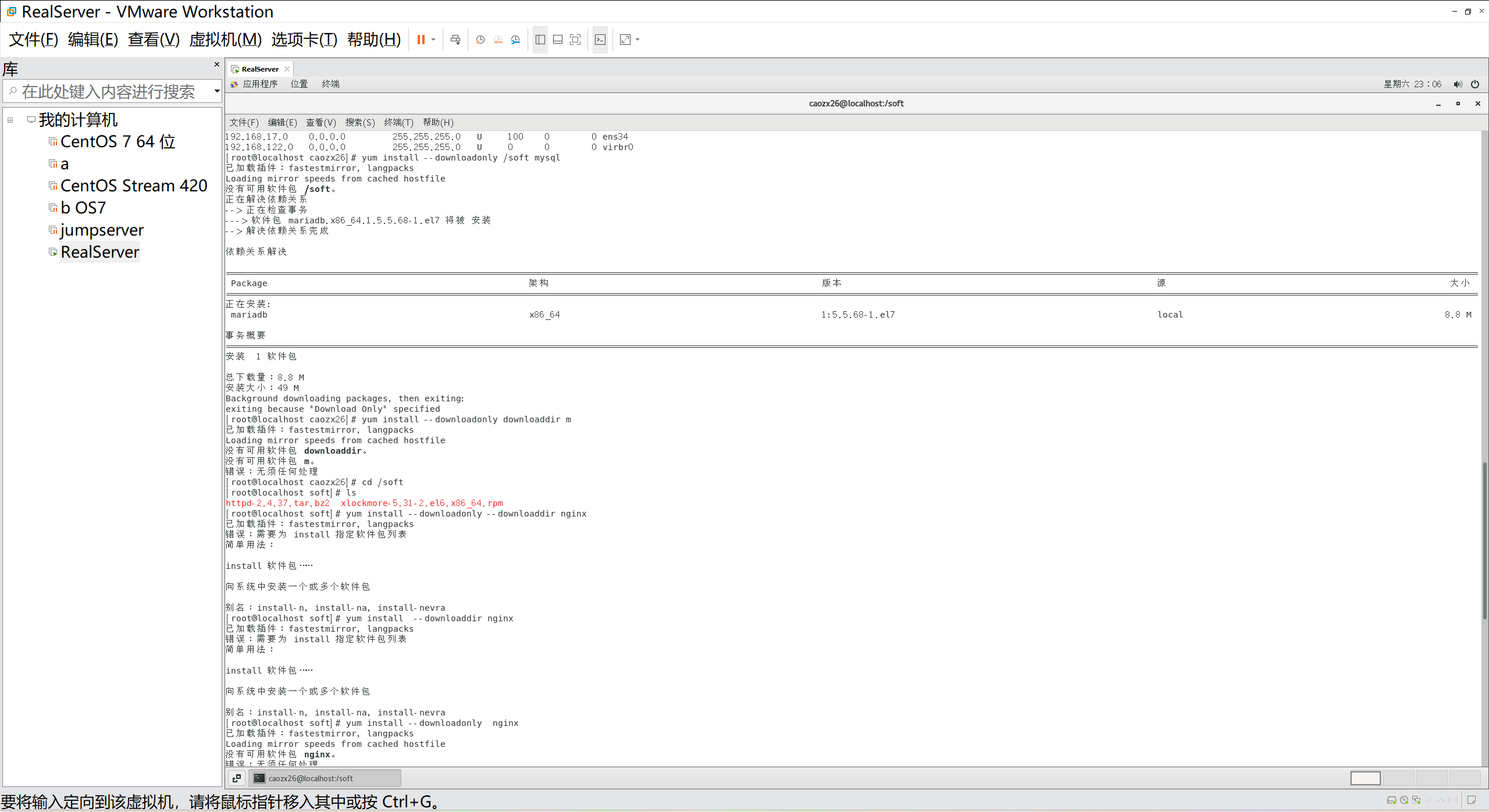Toggle the library sidebar panel view
1489x812 pixels.
point(540,40)
